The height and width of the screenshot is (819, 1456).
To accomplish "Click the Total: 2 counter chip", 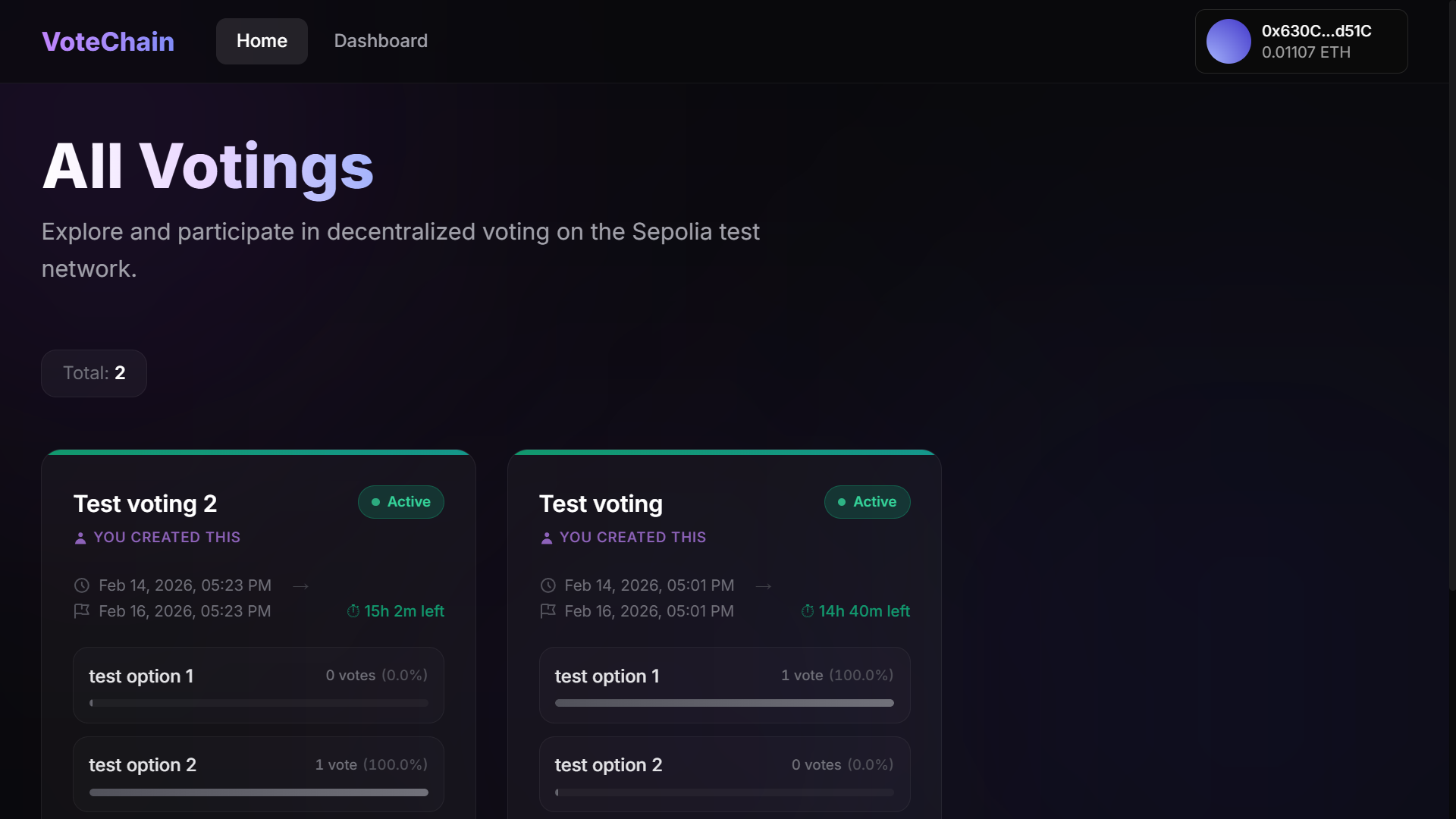I will pos(93,372).
